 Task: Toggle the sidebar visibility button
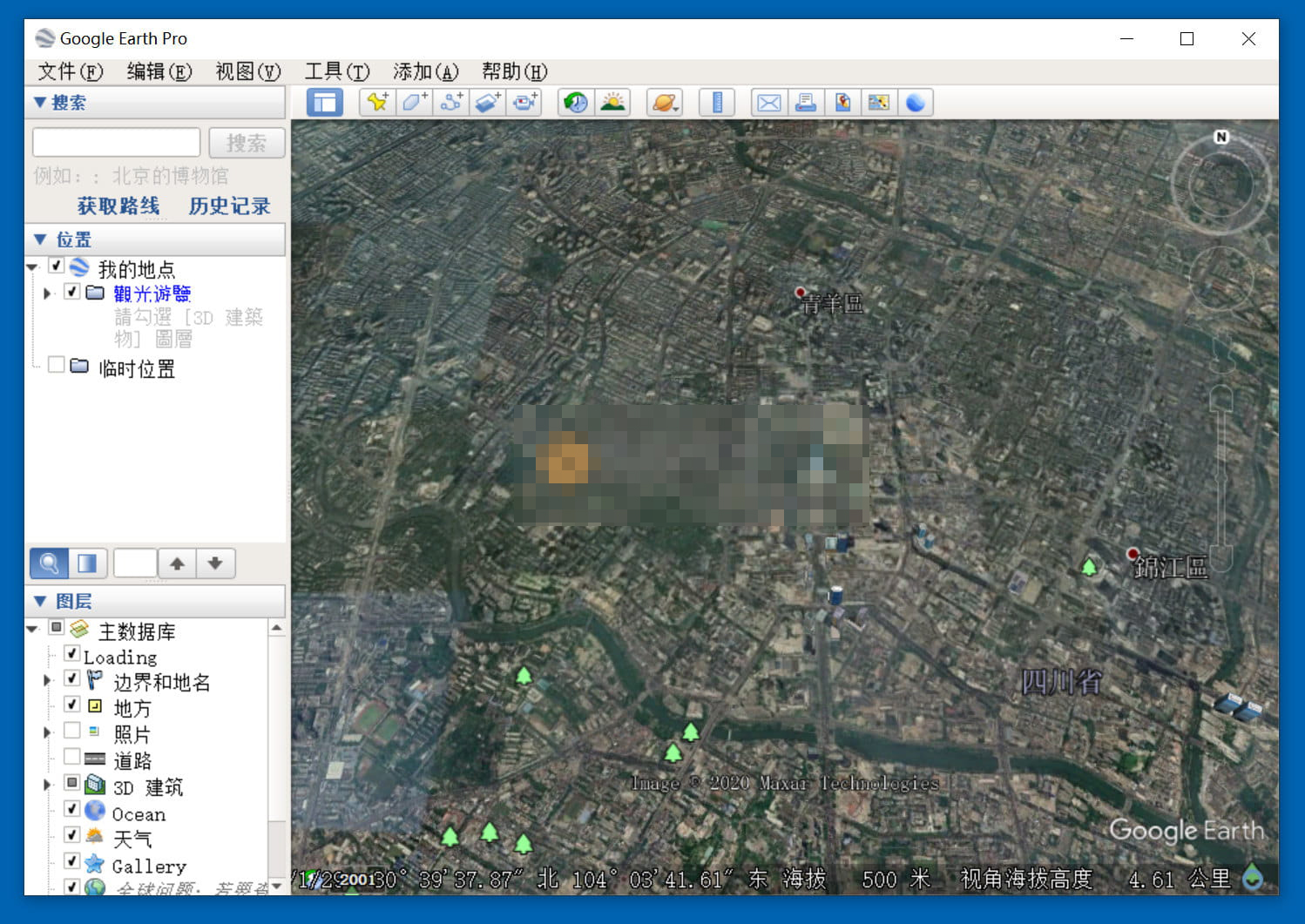325,103
